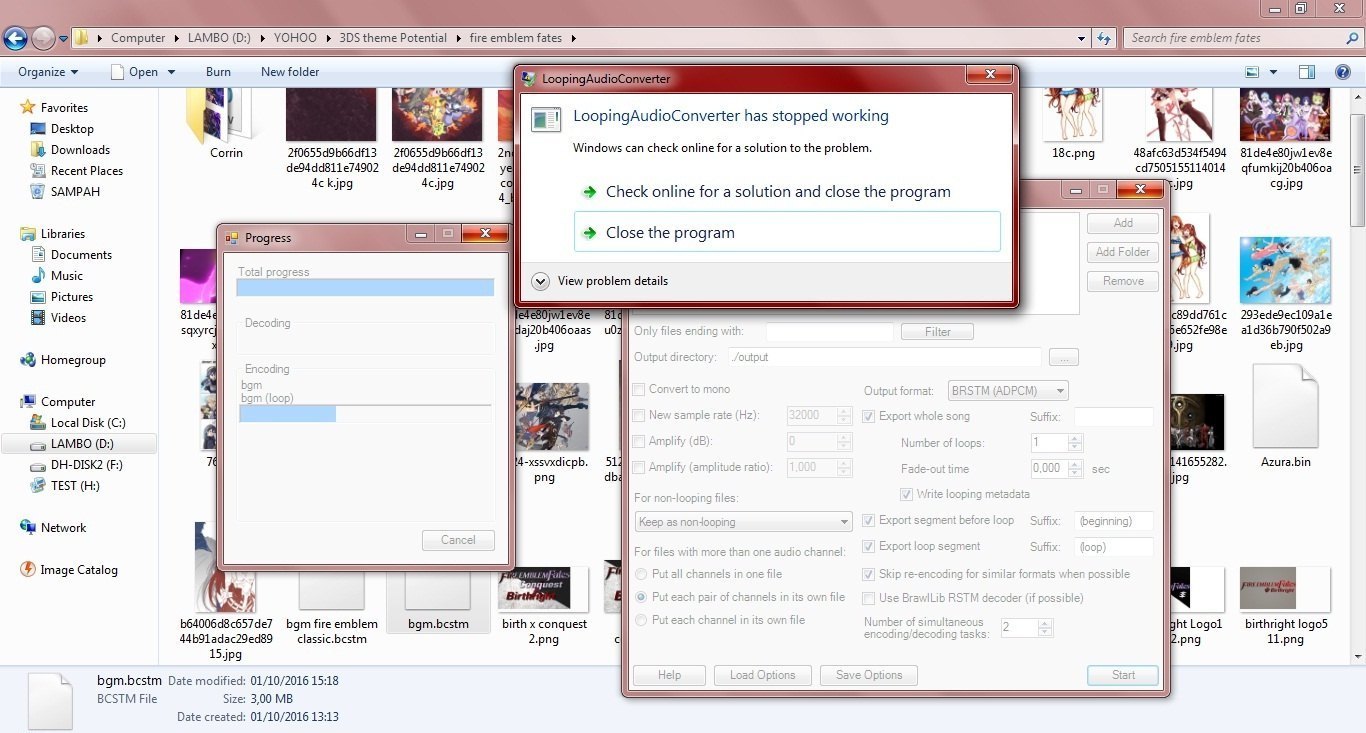Image resolution: width=1366 pixels, height=733 pixels.
Task: Refresh the fire emblem fates folder view
Action: 1104,38
